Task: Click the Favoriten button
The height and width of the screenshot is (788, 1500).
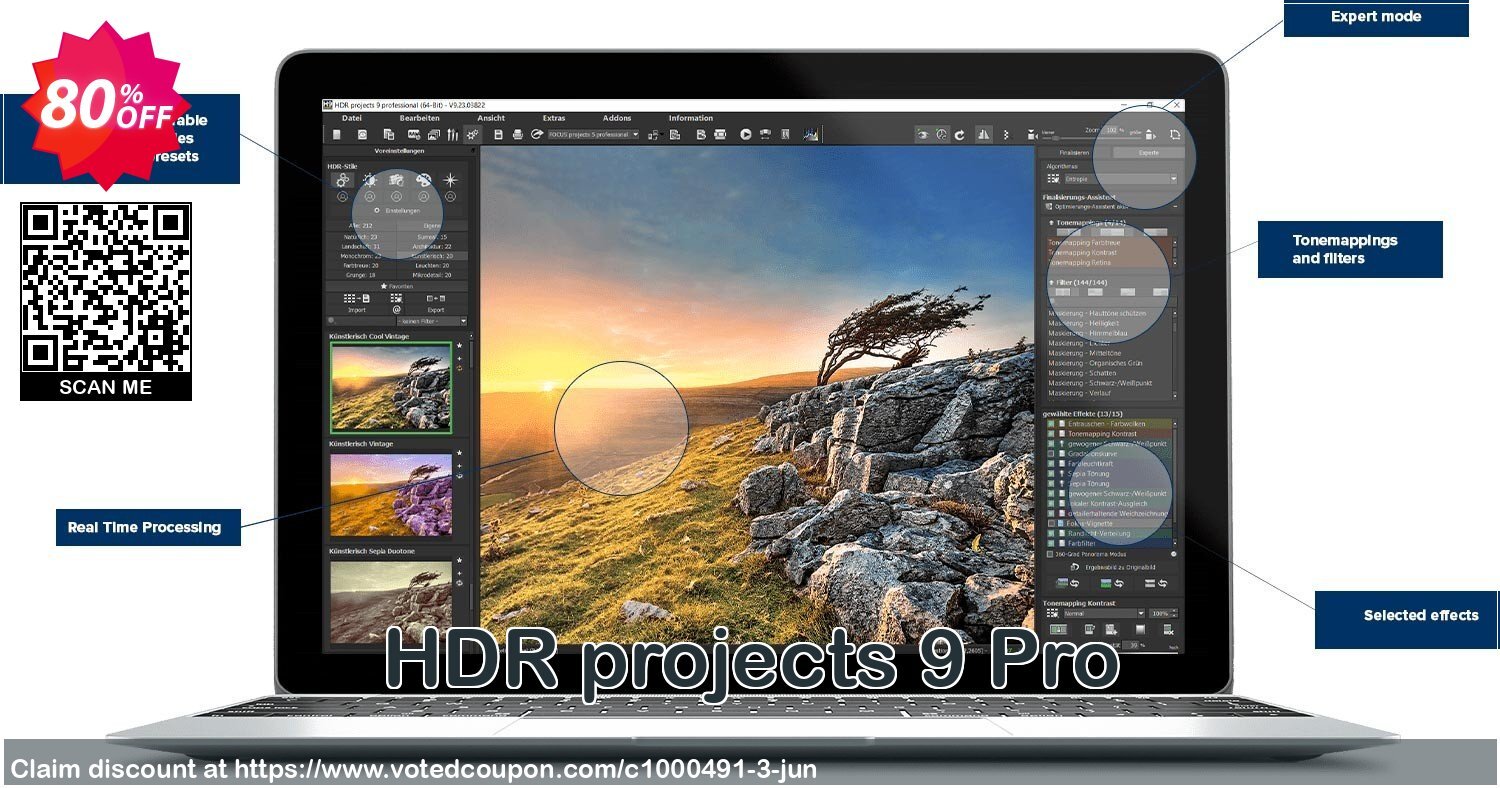Action: [397, 286]
